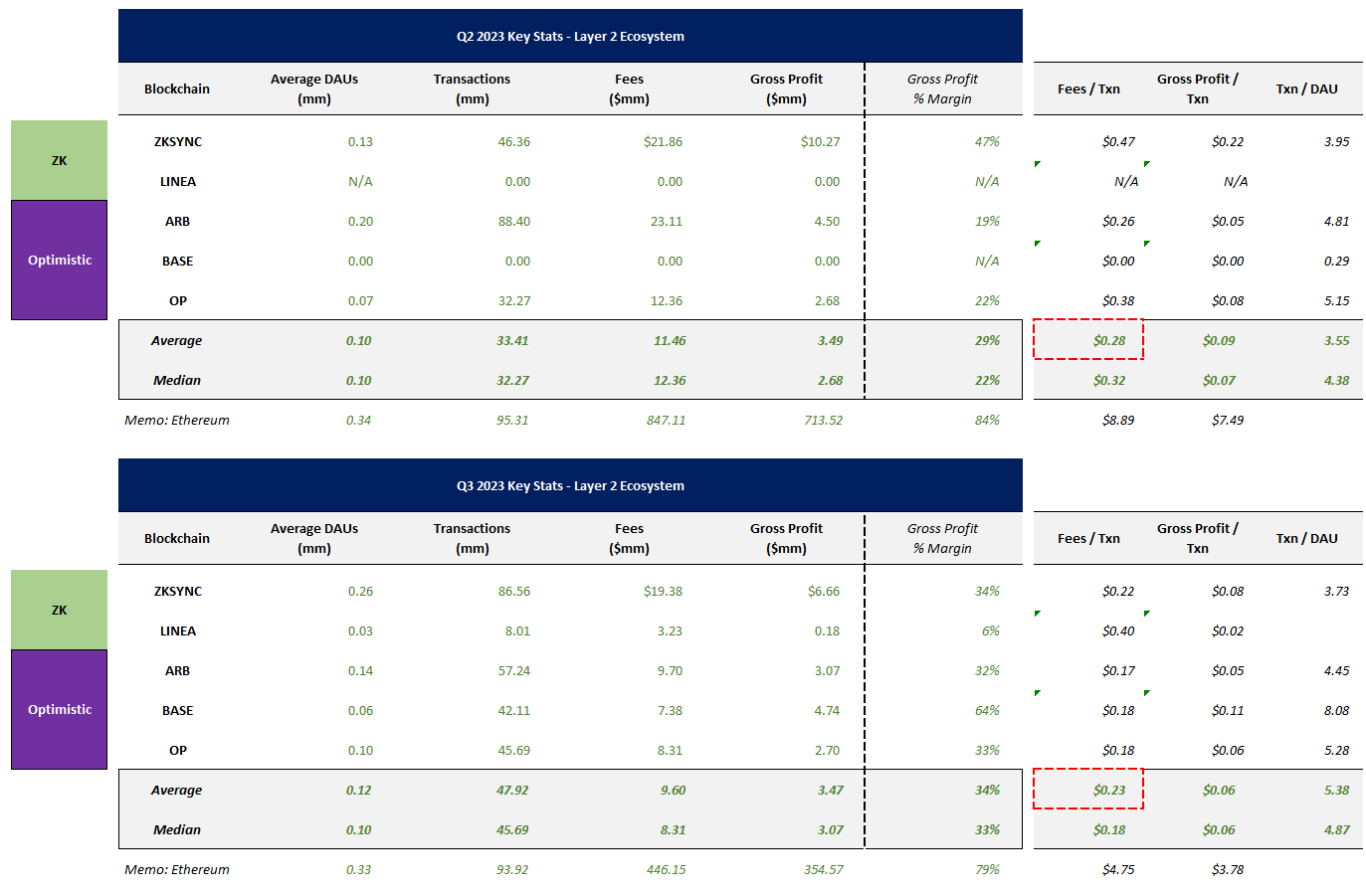Select the Q2 2023 Key Stats title banner
The width and height of the screenshot is (1366, 896).
pos(570,36)
